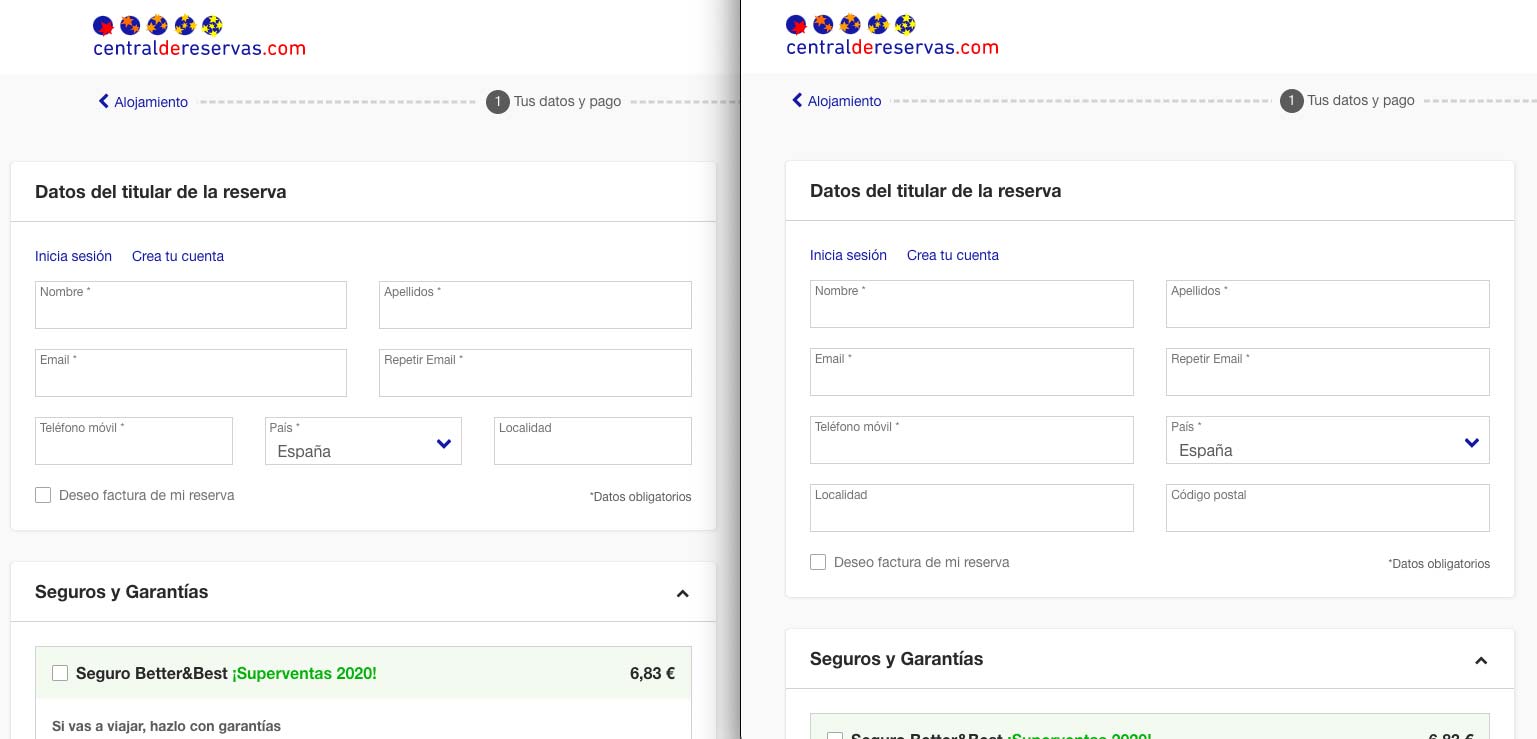
Task: Focus right panel Repetir Email field
Action: [1327, 372]
